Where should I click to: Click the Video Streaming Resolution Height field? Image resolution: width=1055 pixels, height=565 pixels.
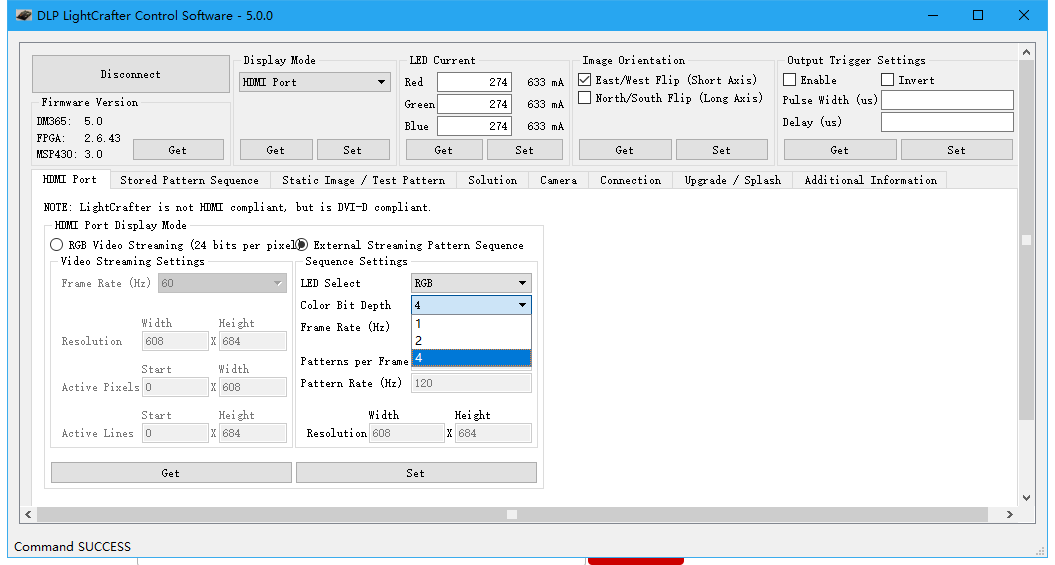click(x=253, y=341)
